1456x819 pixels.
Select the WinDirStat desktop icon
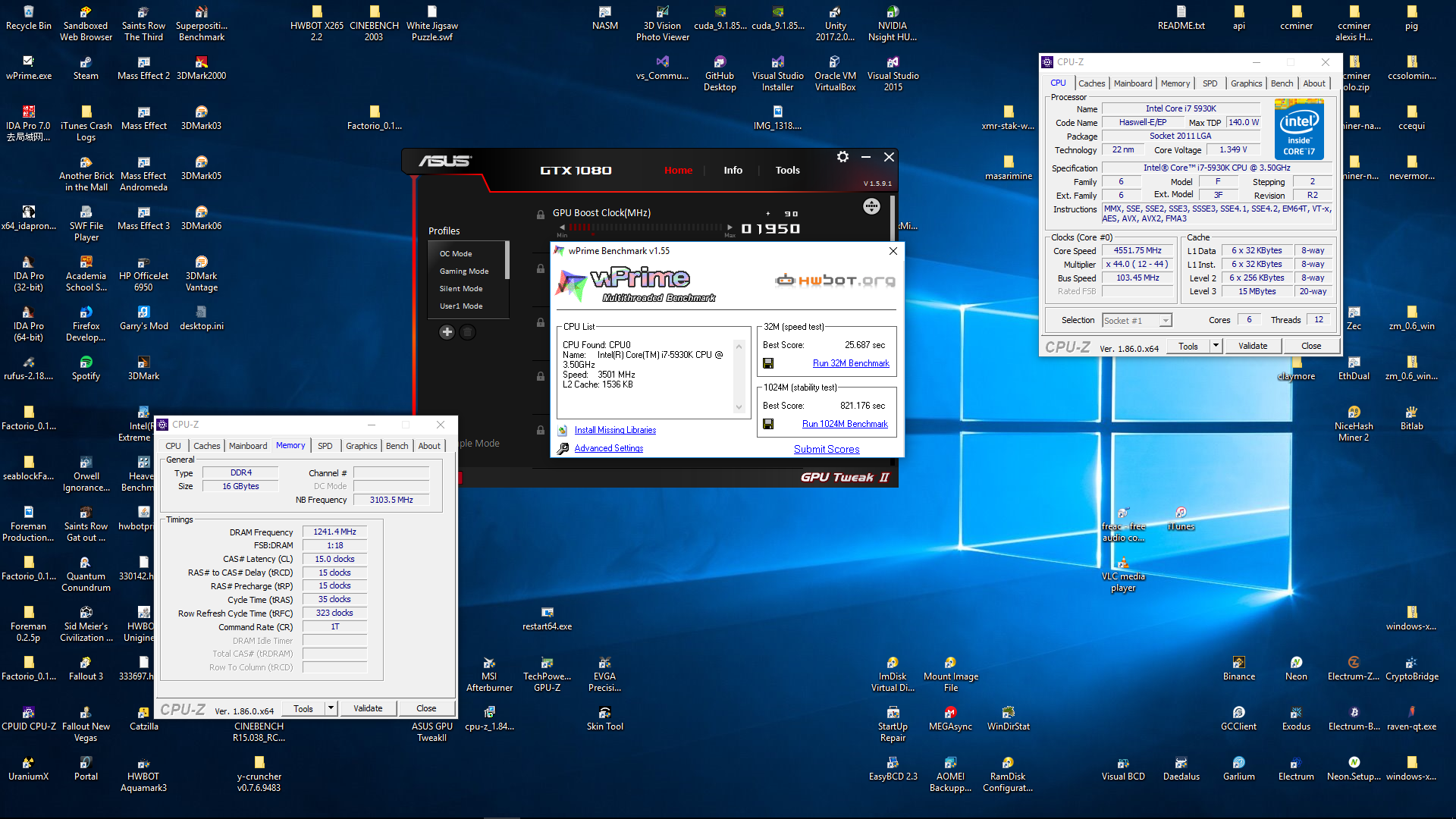click(x=1008, y=719)
